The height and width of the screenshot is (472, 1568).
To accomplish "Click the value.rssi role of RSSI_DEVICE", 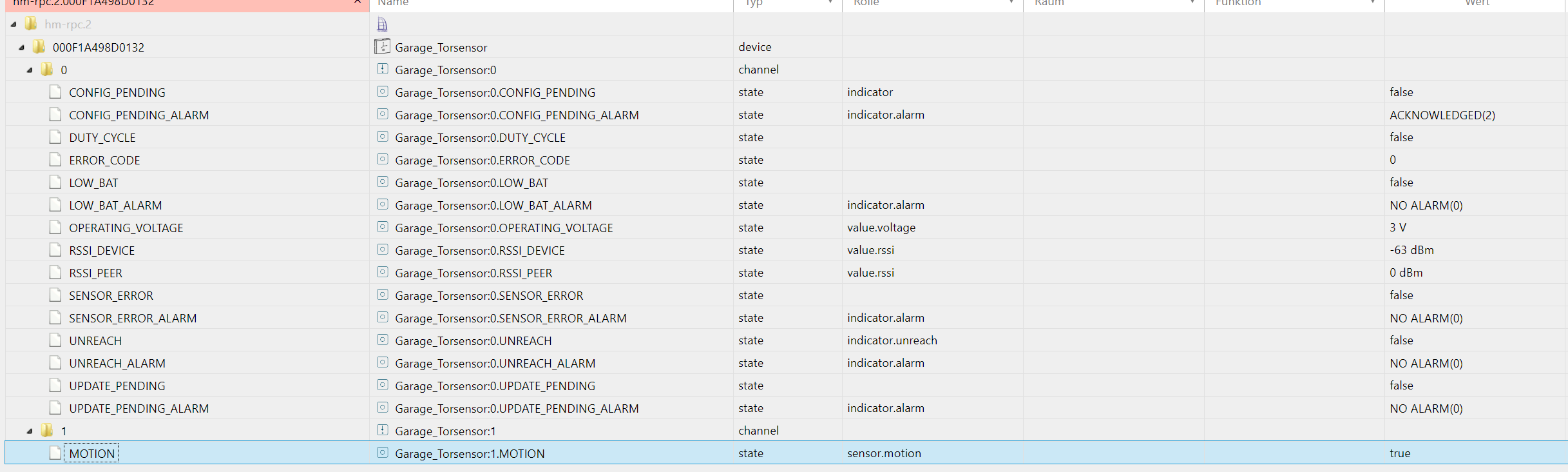I will (x=871, y=250).
